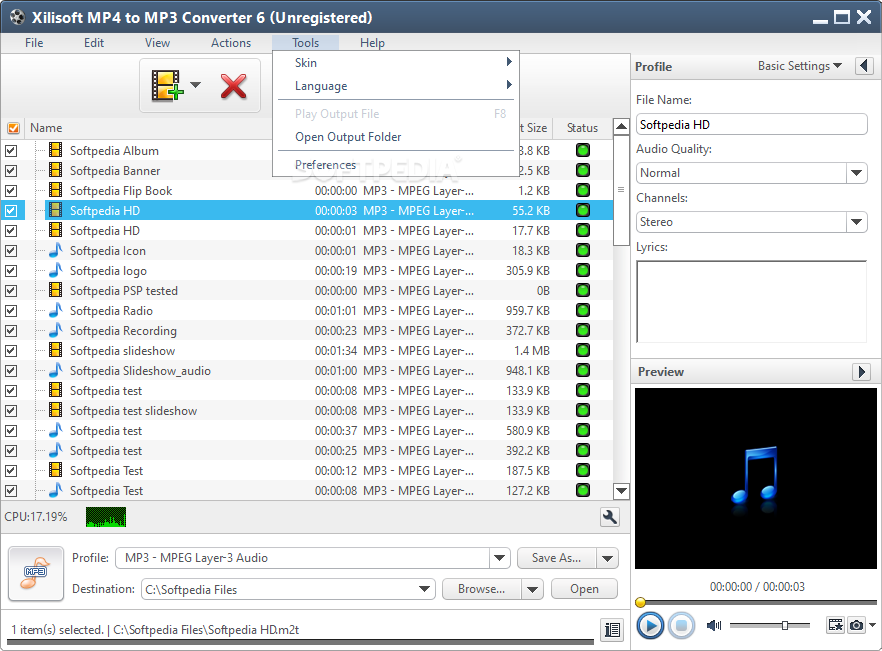Collapse the Profile panel with left arrow
This screenshot has height=651, width=882.
coord(865,66)
